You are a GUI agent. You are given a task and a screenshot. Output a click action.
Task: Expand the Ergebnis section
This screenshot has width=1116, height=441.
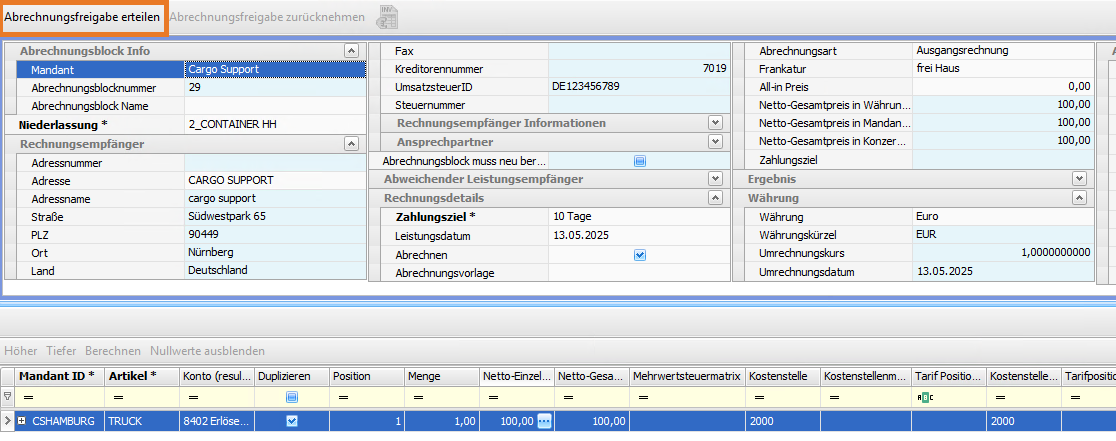click(1079, 178)
